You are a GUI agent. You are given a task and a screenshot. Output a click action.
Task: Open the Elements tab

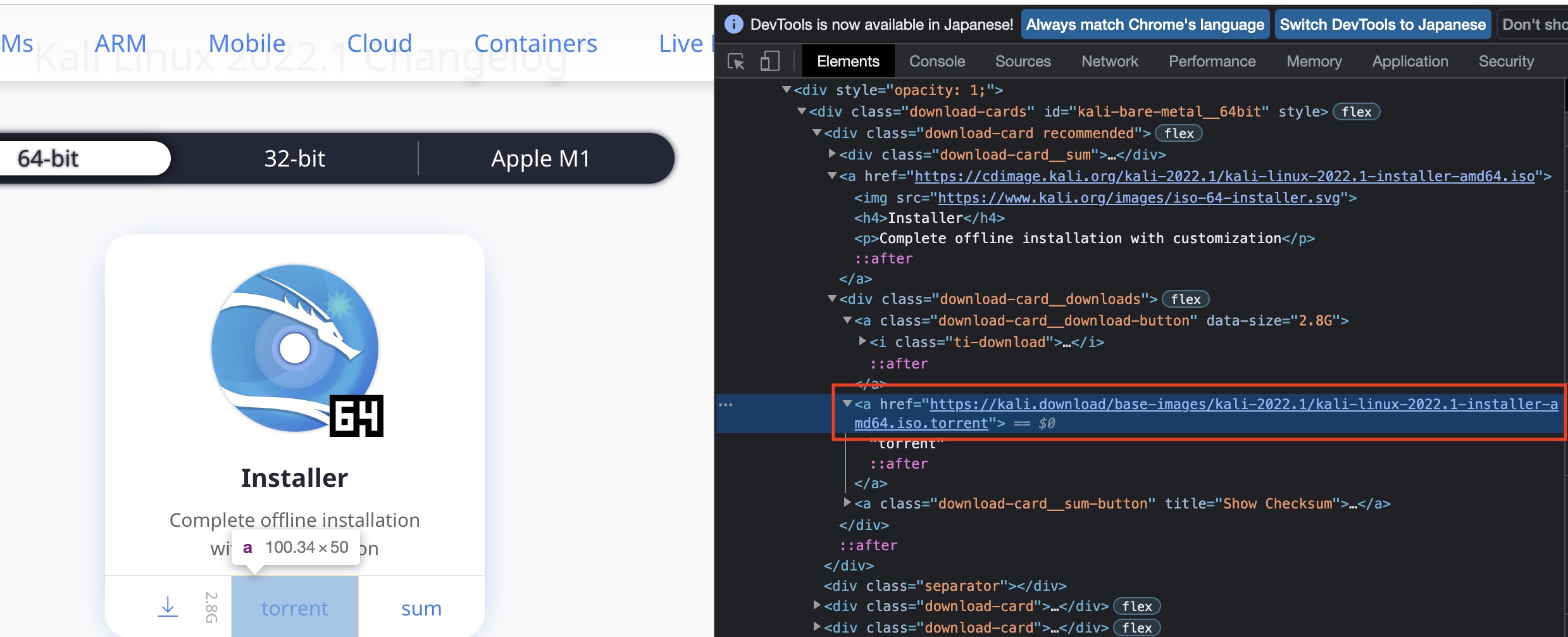coord(848,61)
